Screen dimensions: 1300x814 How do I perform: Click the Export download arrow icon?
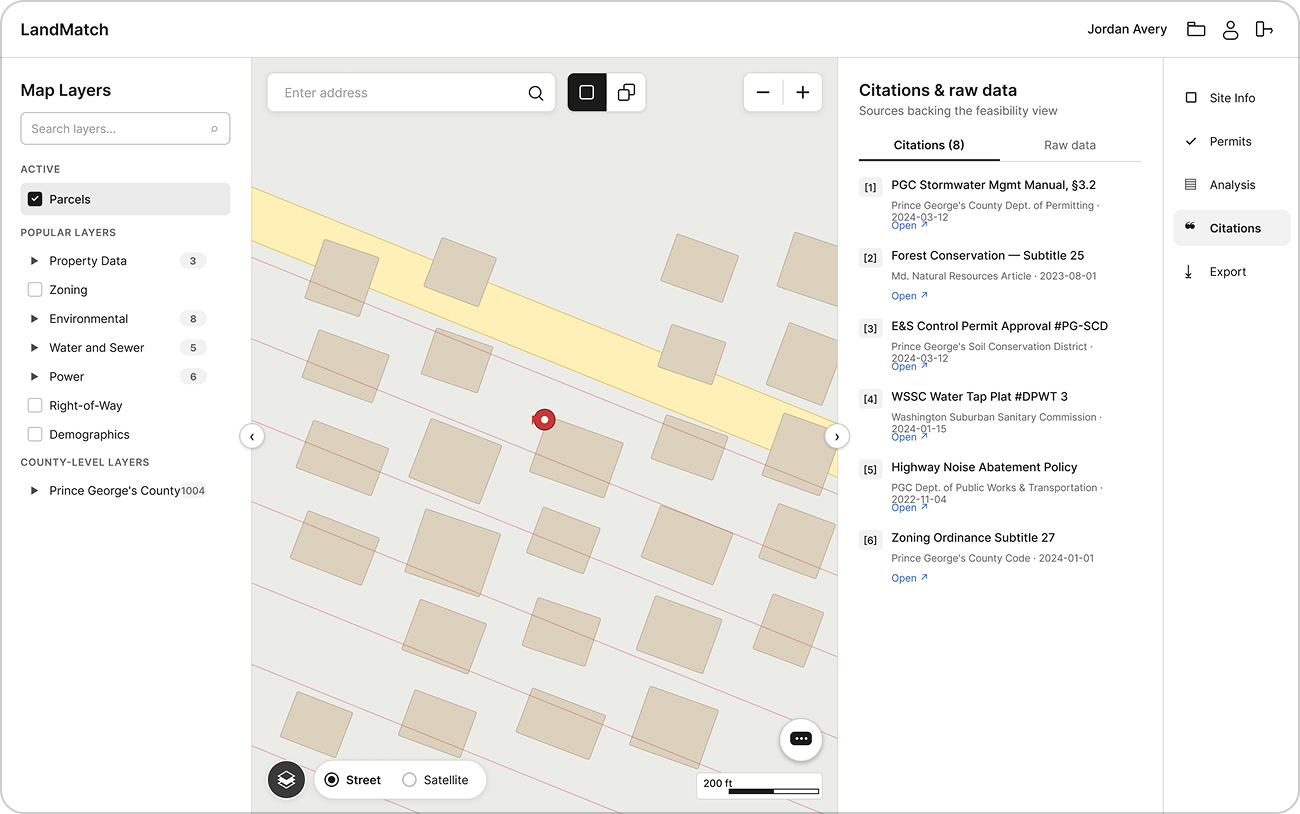1189,272
